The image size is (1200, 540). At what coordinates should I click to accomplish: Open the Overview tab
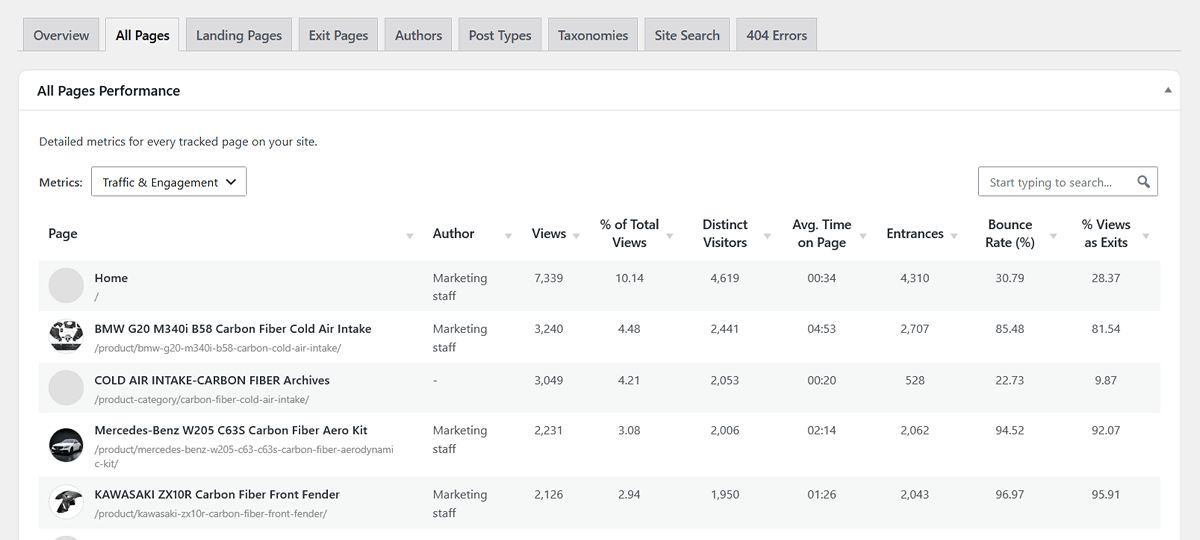coord(61,35)
